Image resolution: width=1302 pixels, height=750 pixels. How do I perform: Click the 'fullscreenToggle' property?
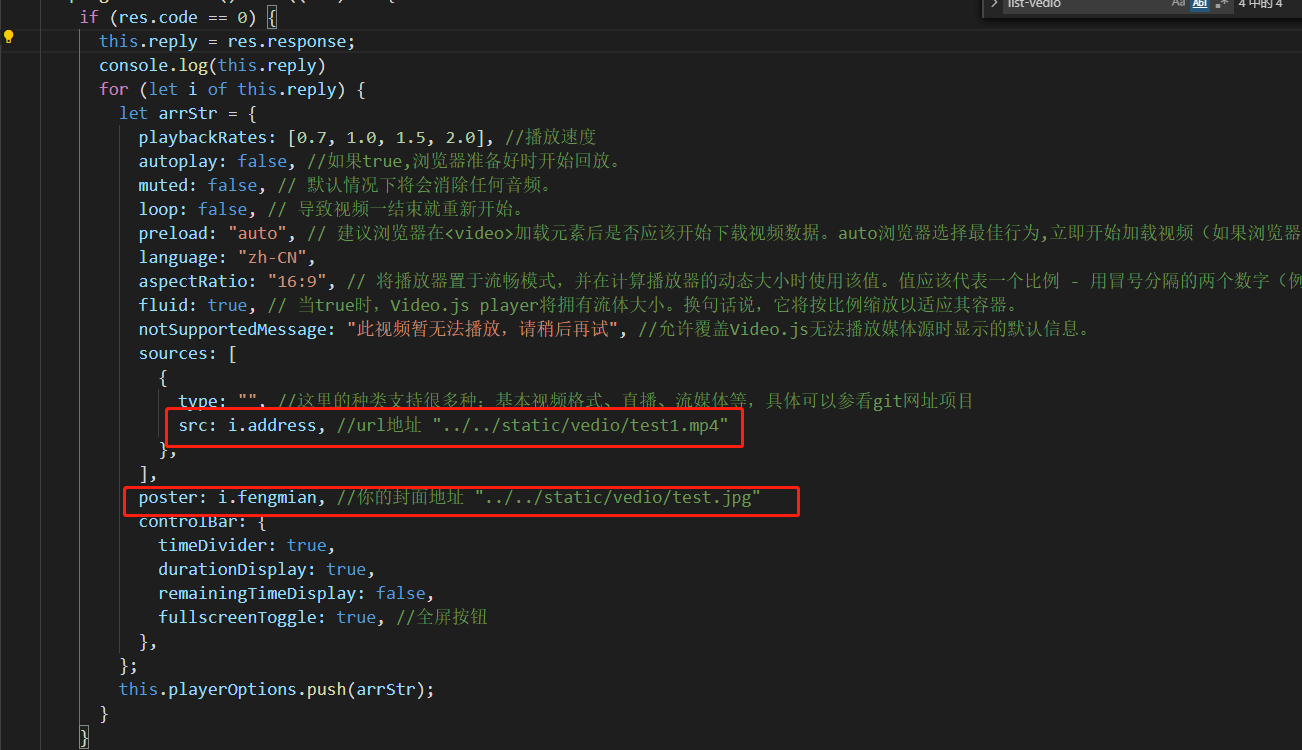point(237,617)
